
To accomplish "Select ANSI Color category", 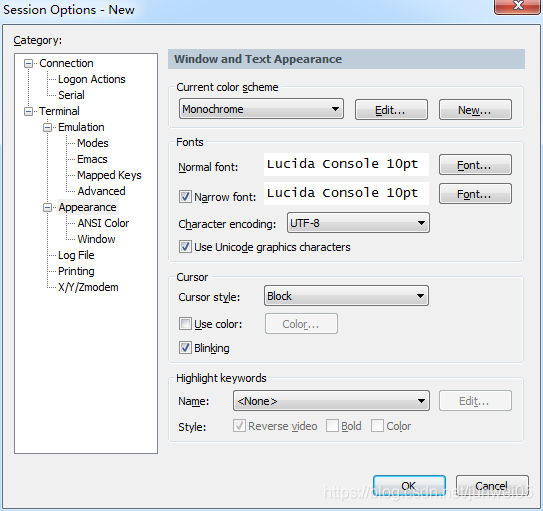I will point(103,223).
